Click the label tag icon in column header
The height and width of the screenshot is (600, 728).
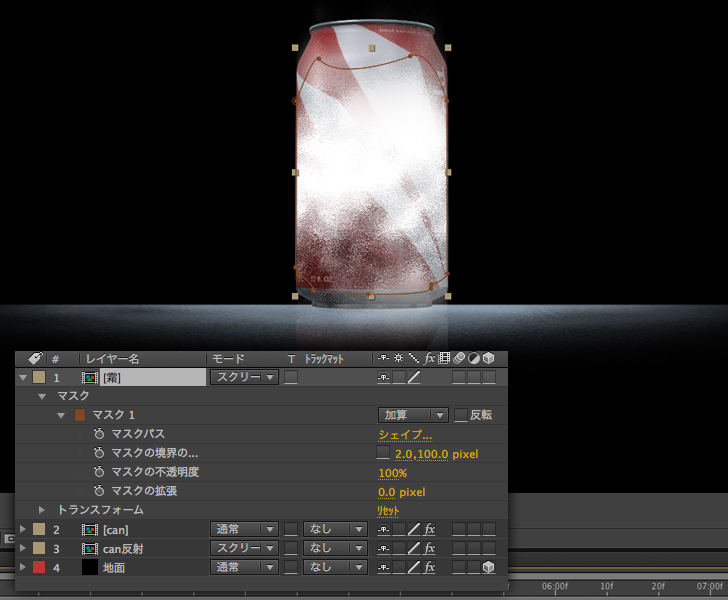click(x=34, y=358)
